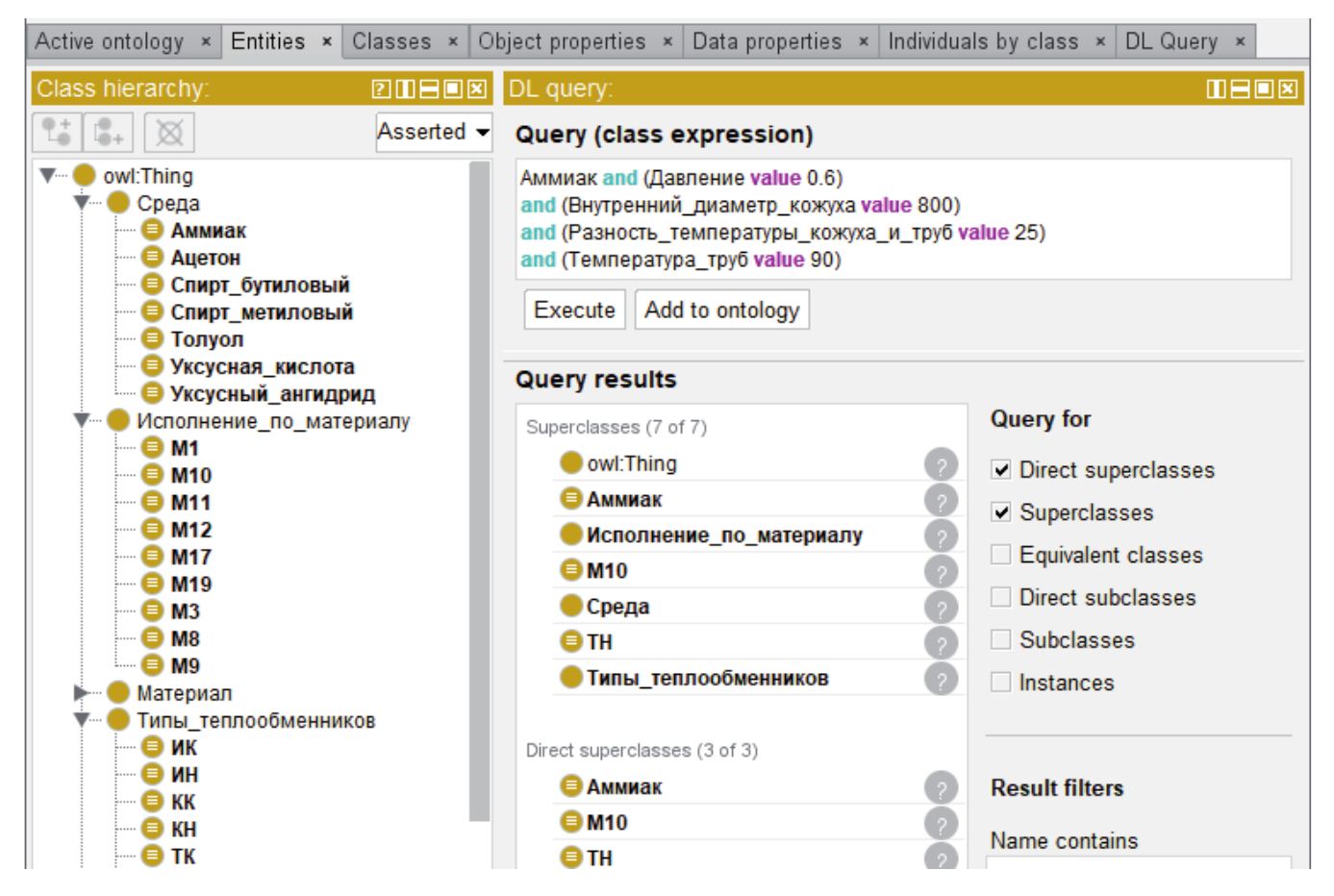The height and width of the screenshot is (896, 1334).
Task: Switch to the Object properties tab
Action: pyautogui.click(x=562, y=41)
